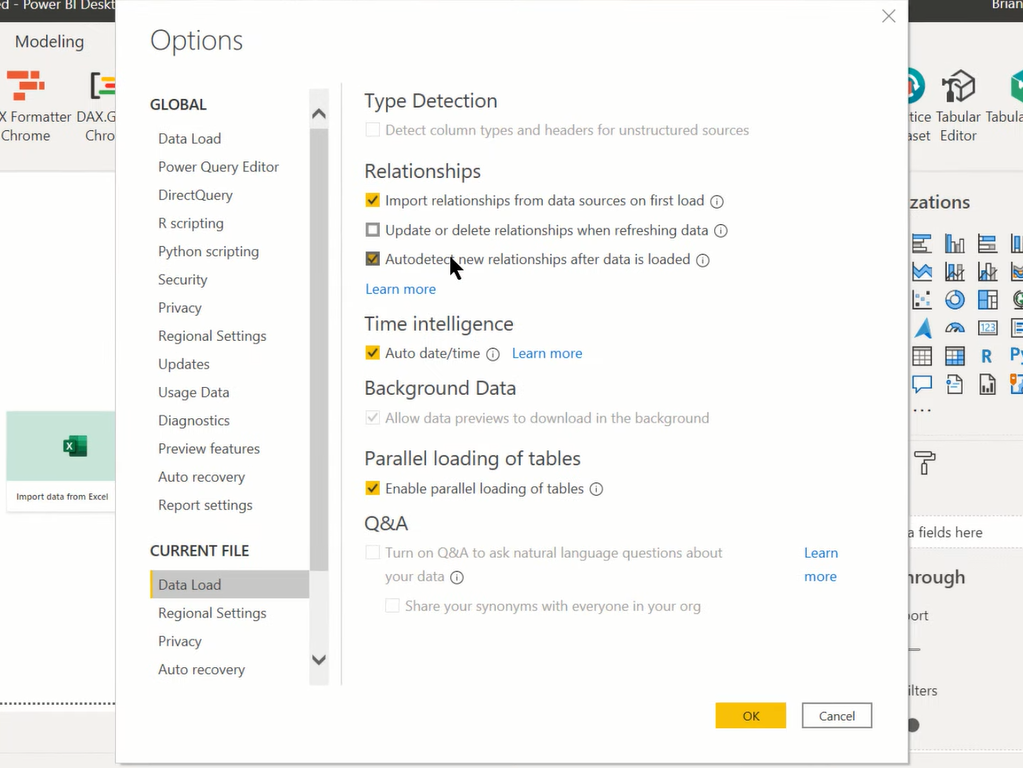The height and width of the screenshot is (768, 1023).
Task: Open the Format paint roller pane
Action: (924, 463)
